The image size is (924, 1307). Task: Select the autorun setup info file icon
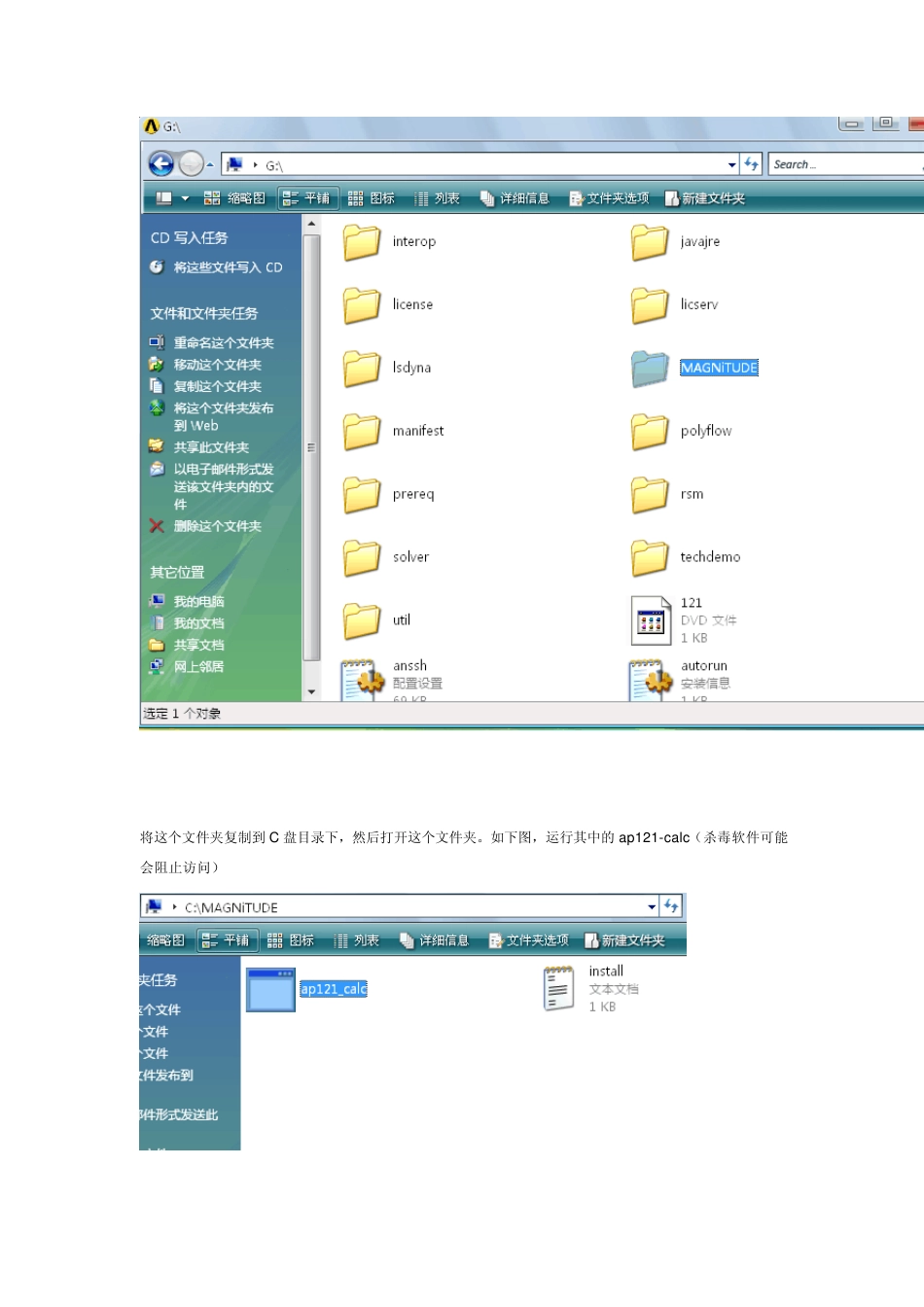[x=651, y=680]
